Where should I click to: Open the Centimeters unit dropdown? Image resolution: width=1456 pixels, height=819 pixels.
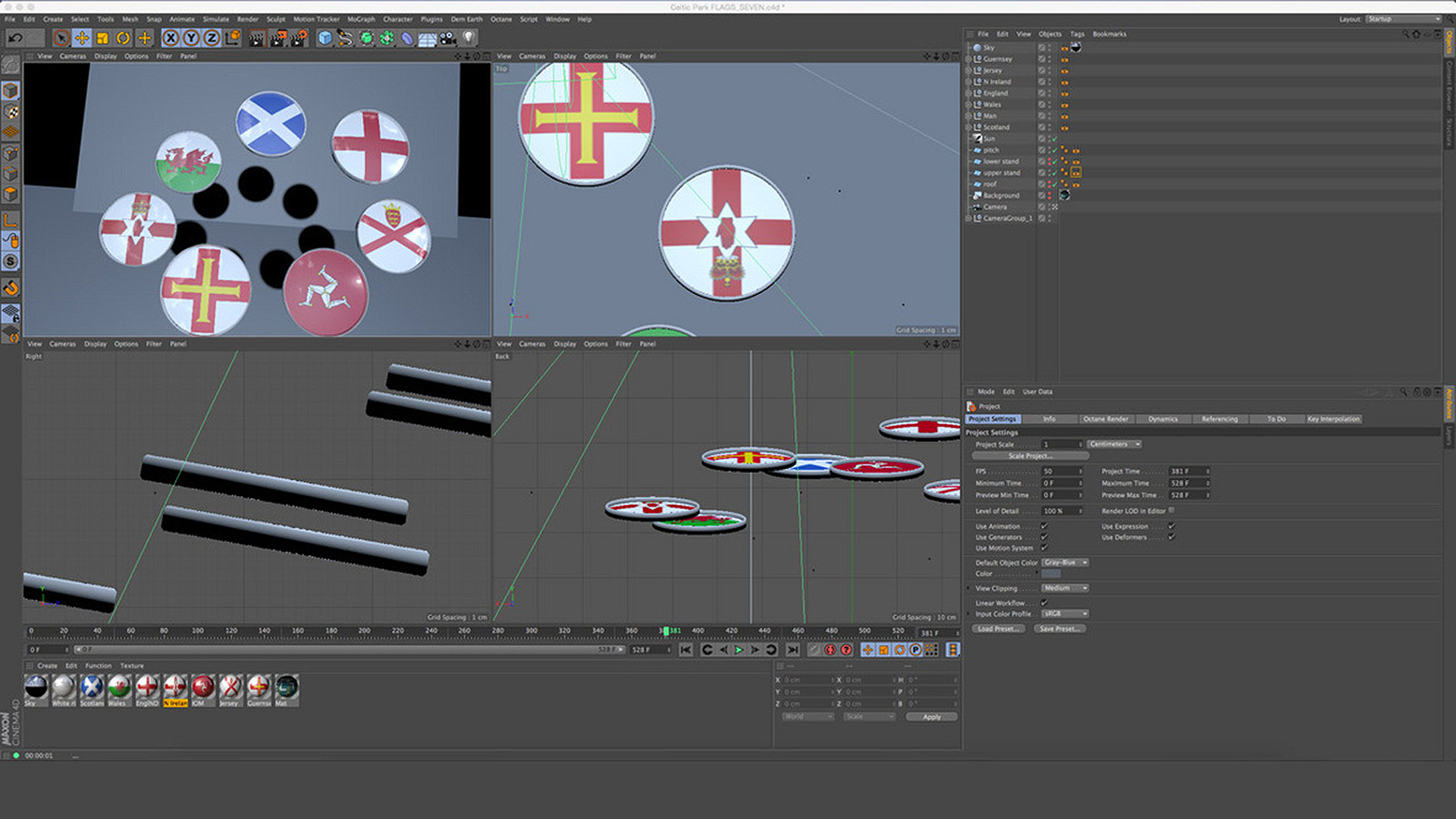click(x=1114, y=444)
